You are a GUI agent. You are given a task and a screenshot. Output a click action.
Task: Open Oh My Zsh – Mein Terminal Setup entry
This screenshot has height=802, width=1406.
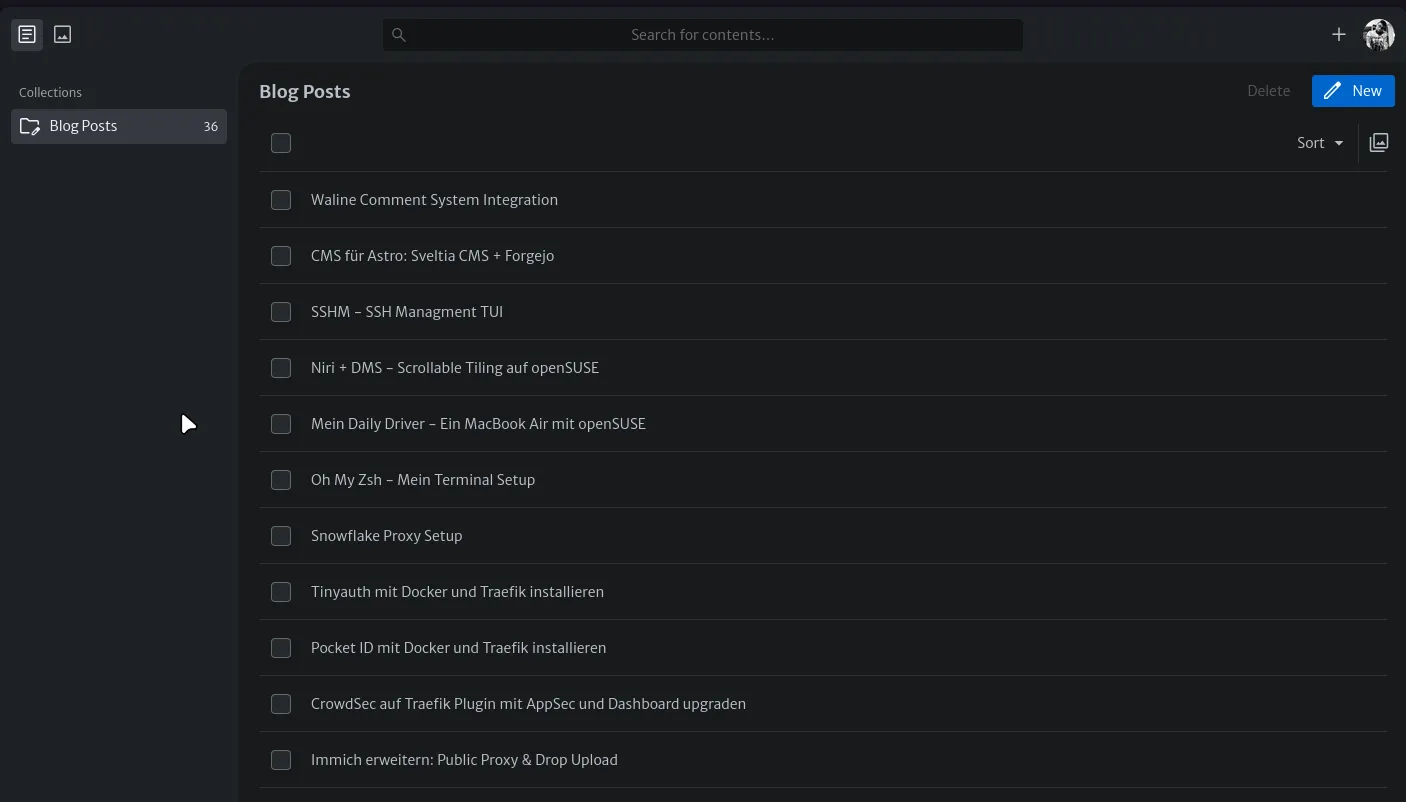423,480
